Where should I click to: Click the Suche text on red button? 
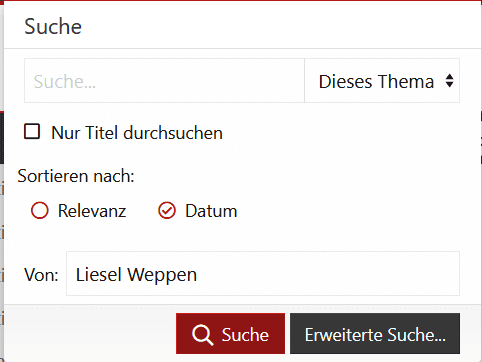[245, 335]
